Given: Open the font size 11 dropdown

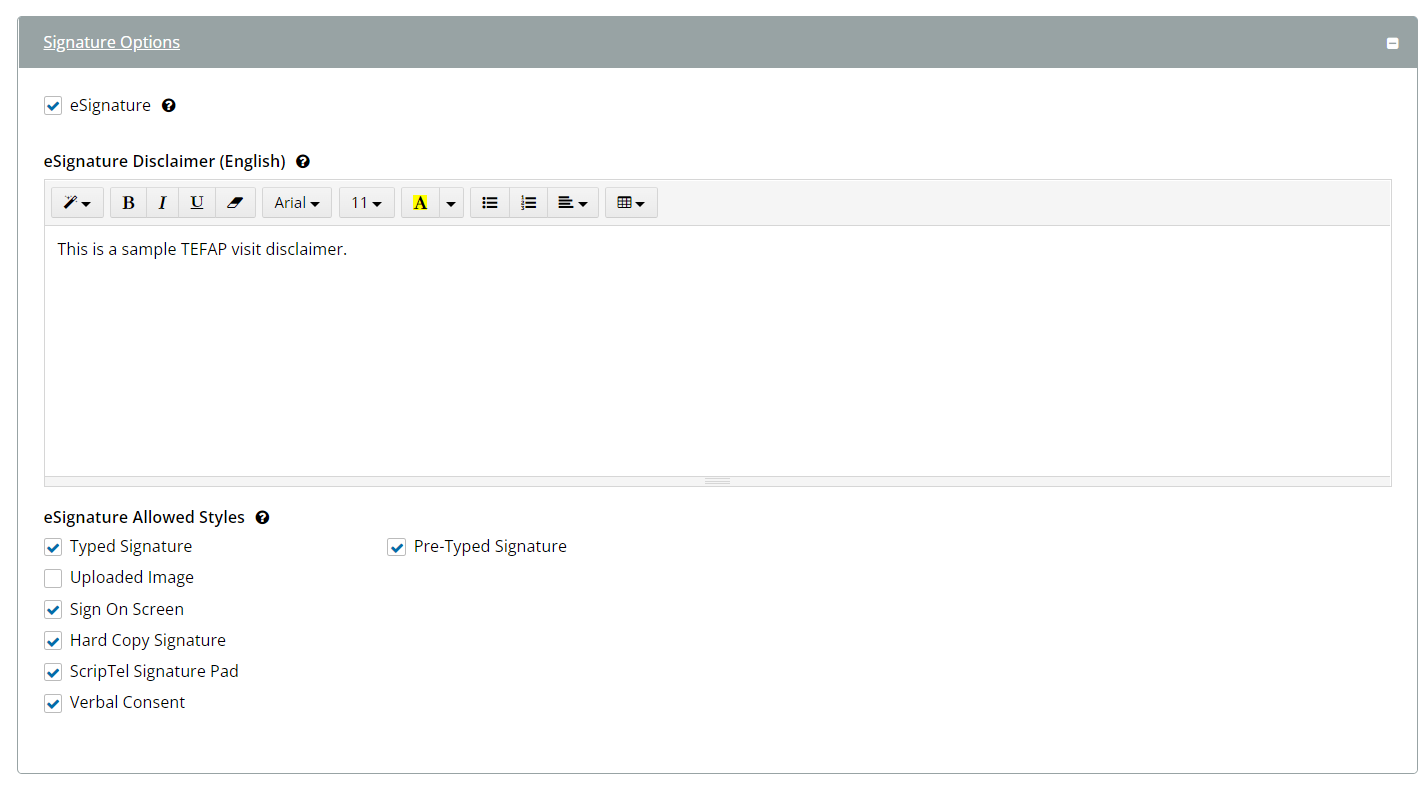Looking at the screenshot, I should tap(366, 202).
